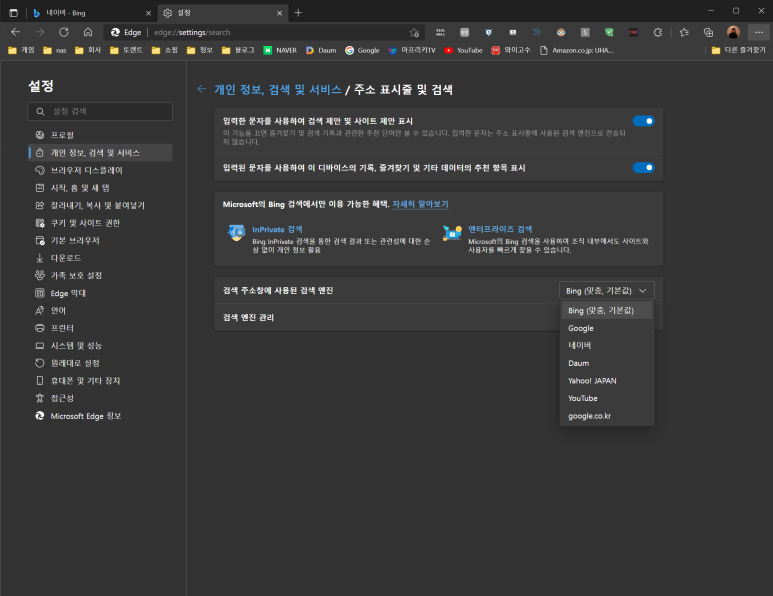Open the 엔터프라이즈 검색 link
Viewport: 773px width, 596px height.
pos(500,229)
